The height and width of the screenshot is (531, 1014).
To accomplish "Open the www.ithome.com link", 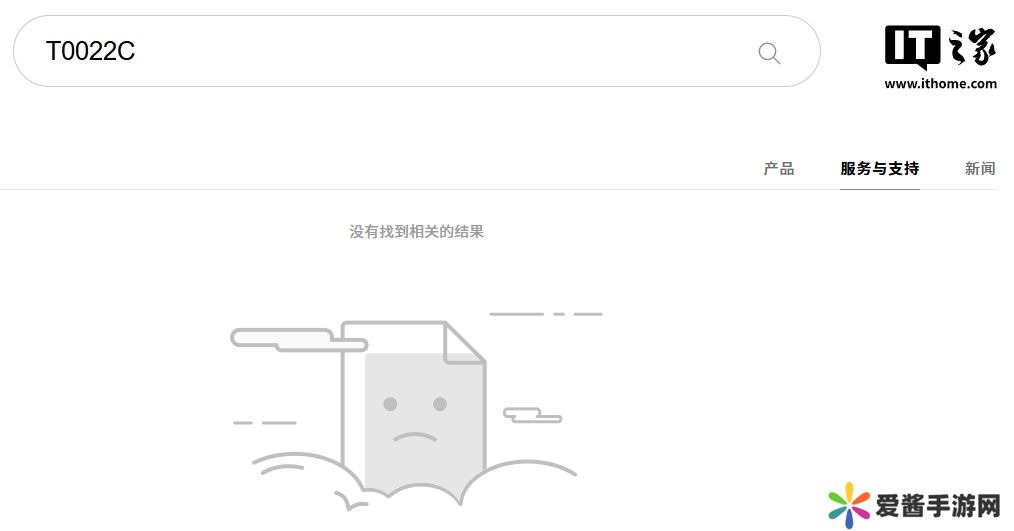I will (940, 83).
